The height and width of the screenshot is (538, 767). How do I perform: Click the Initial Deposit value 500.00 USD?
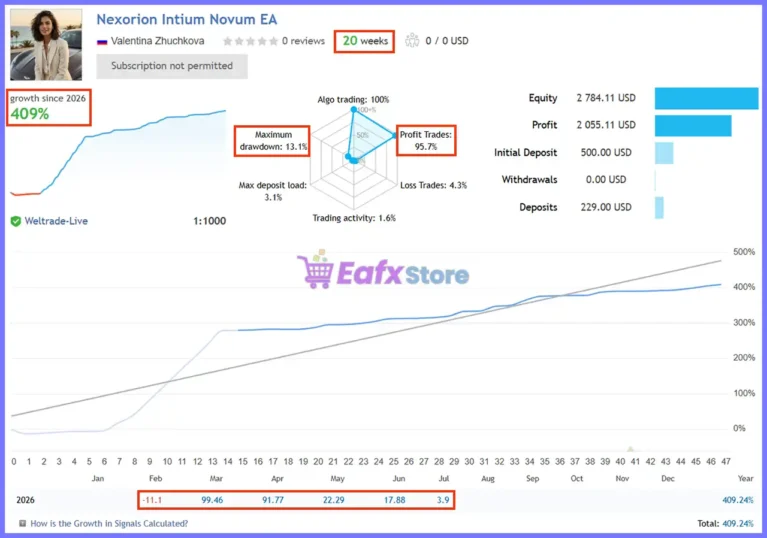point(606,153)
